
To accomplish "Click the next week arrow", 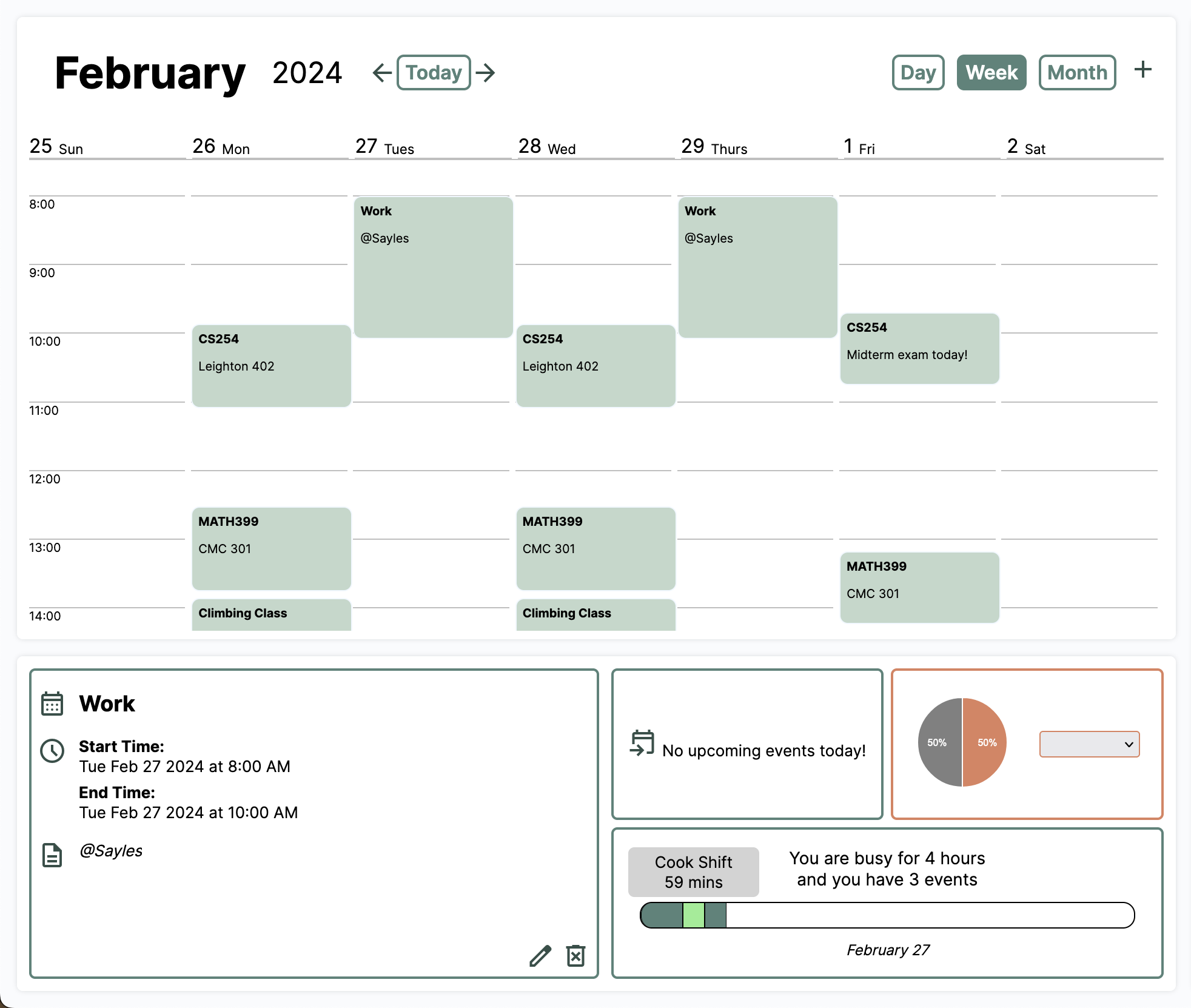I will click(486, 73).
